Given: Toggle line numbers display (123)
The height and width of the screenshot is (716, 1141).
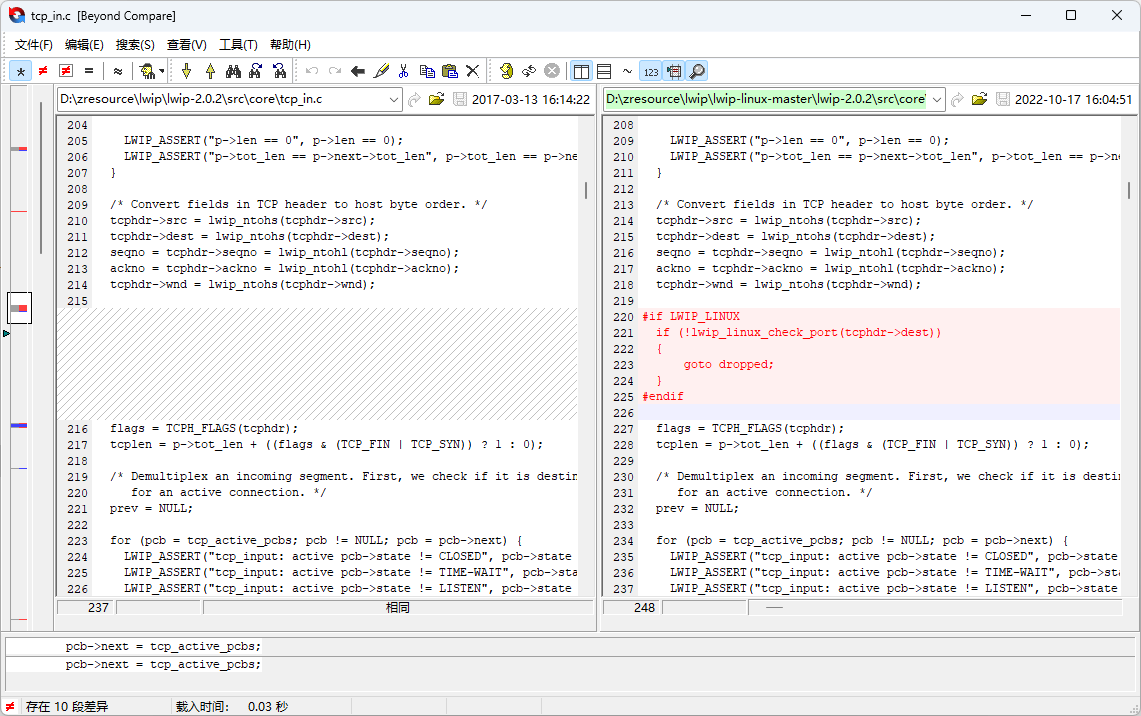Looking at the screenshot, I should coord(650,71).
